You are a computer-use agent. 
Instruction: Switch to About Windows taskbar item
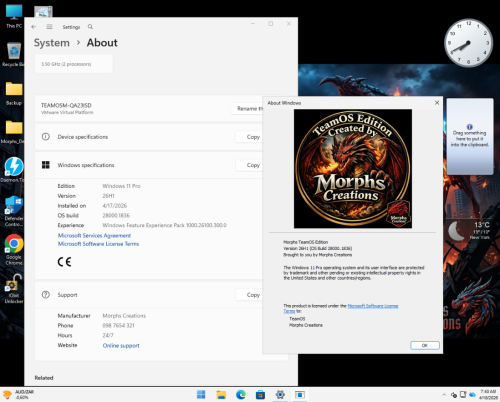300,395
